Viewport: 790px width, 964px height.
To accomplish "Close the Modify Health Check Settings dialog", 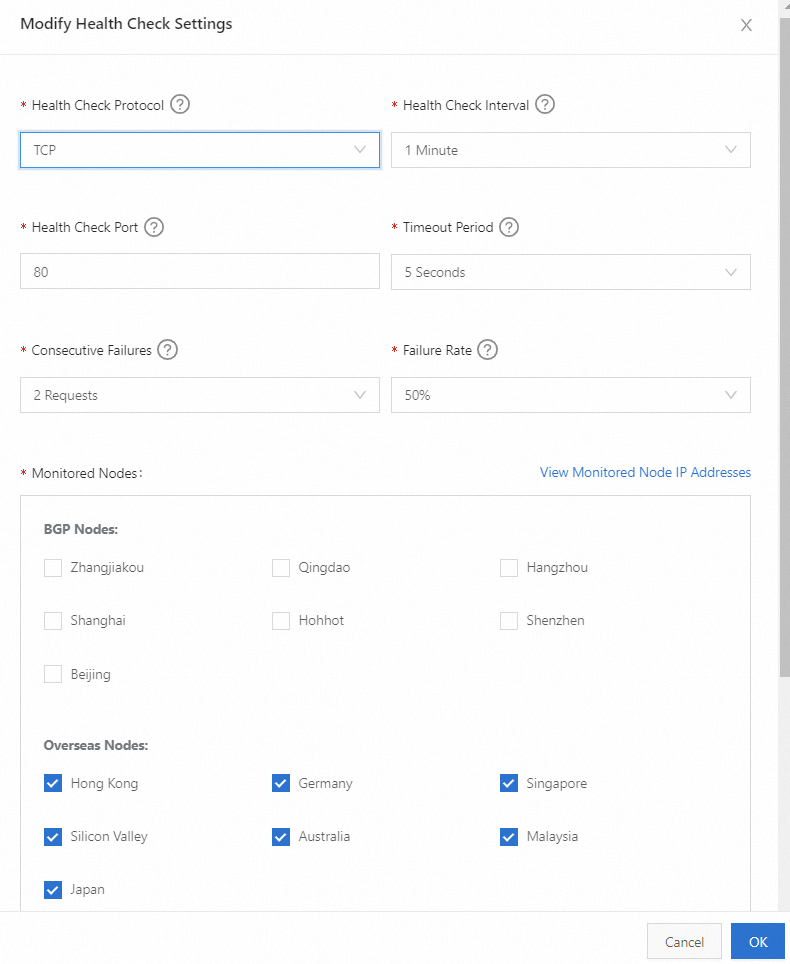I will 746,25.
